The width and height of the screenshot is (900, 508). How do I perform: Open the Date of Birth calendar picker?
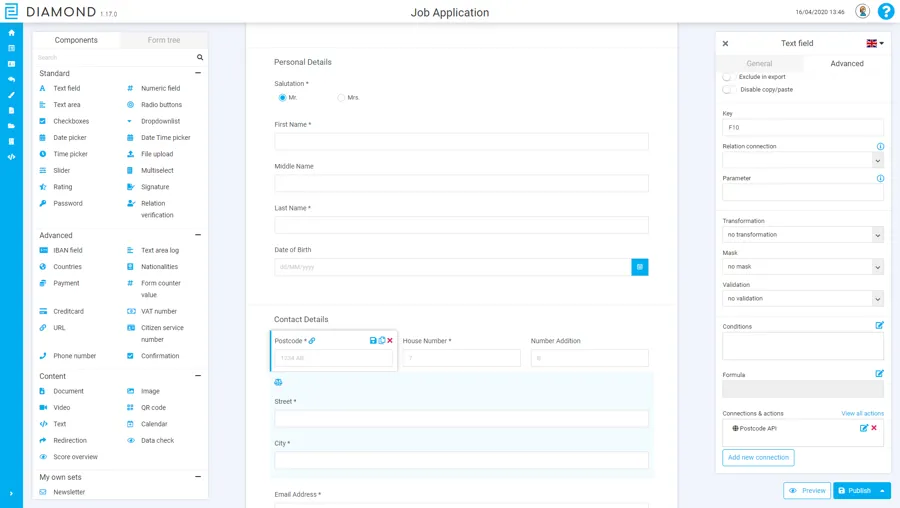click(640, 267)
